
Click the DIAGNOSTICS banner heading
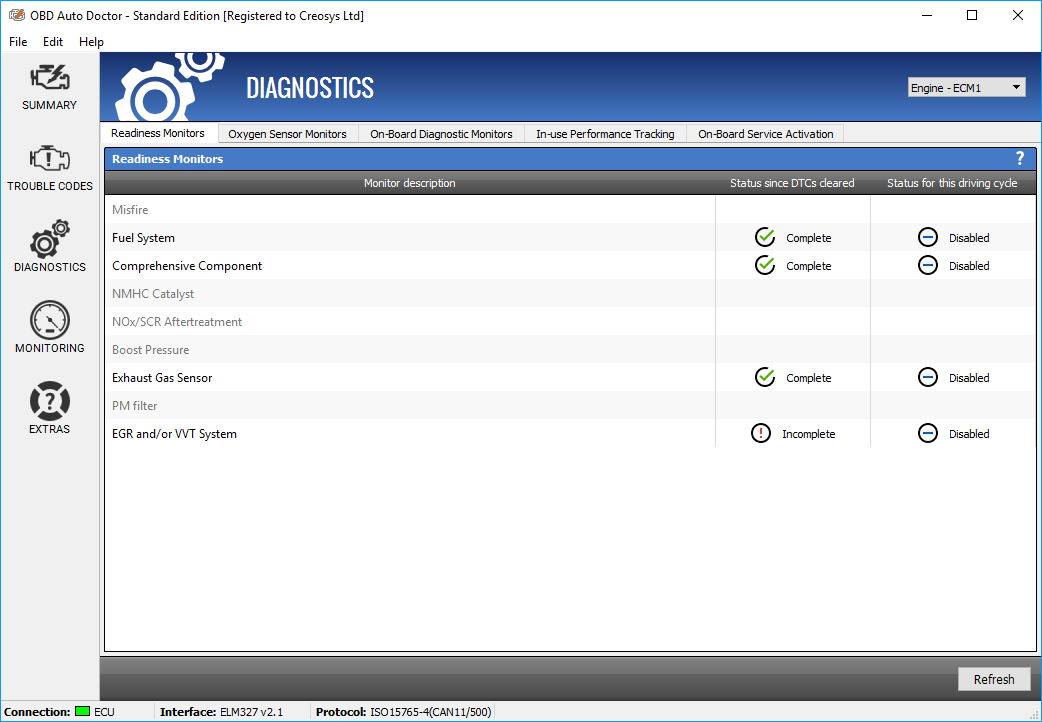(310, 88)
